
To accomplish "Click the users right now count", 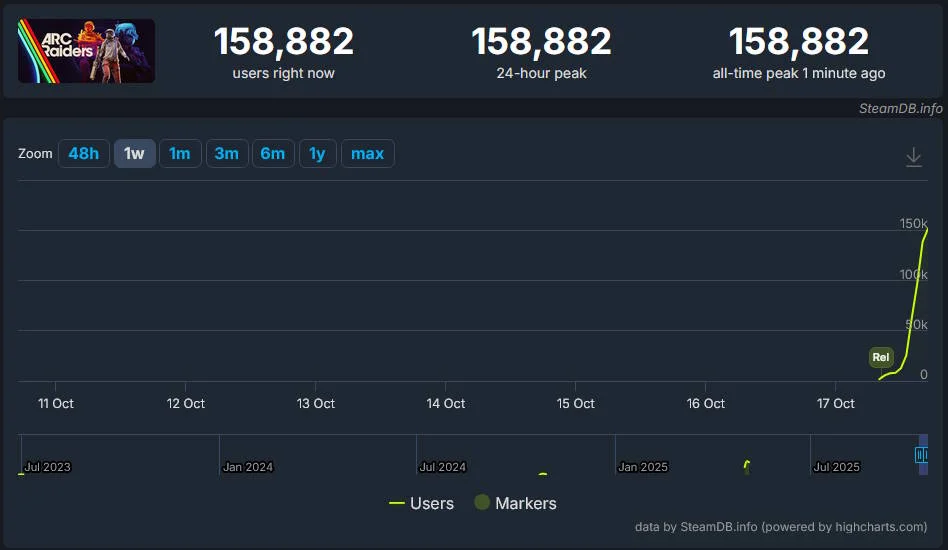I will coord(284,42).
